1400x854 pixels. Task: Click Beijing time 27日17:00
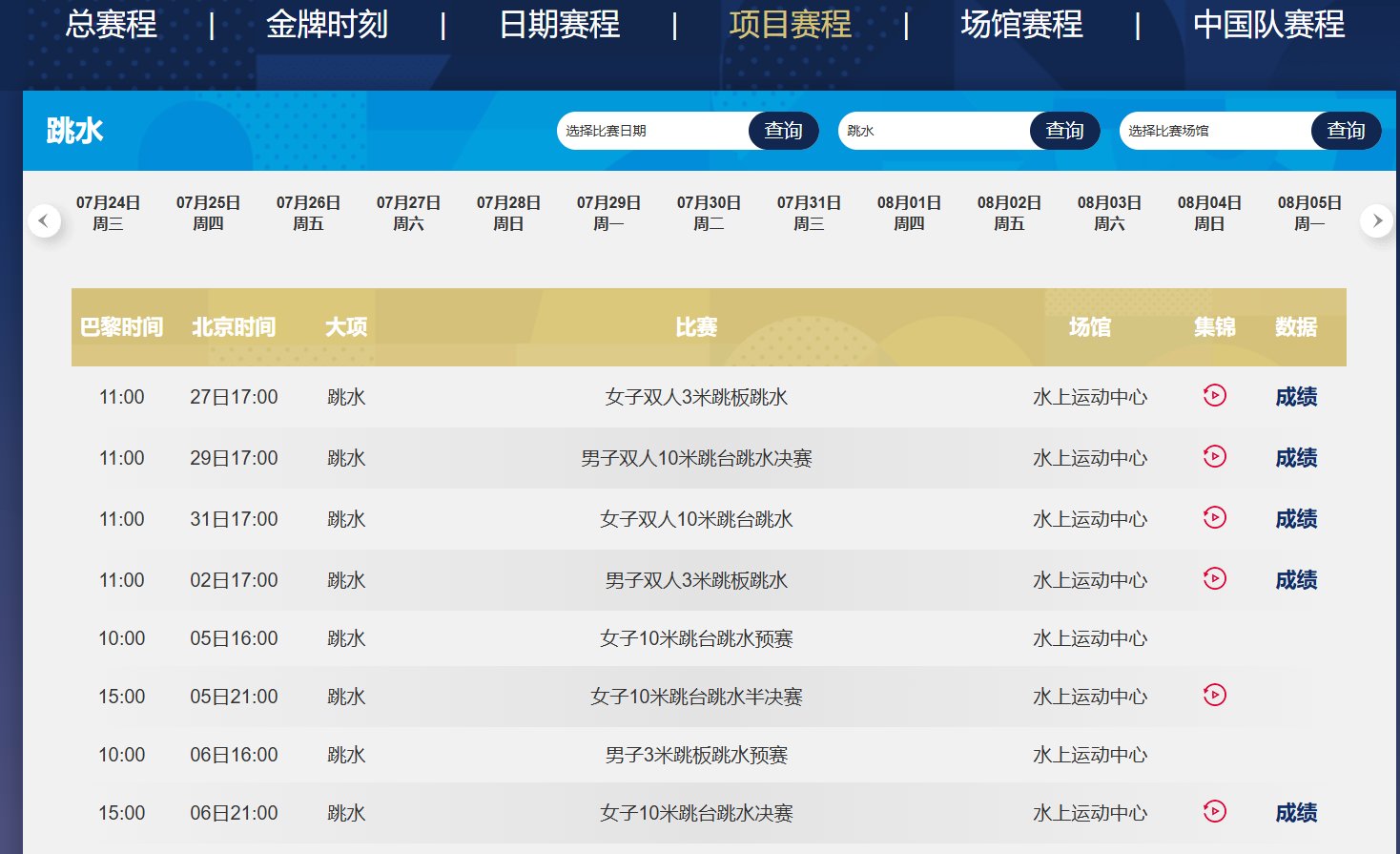click(234, 397)
